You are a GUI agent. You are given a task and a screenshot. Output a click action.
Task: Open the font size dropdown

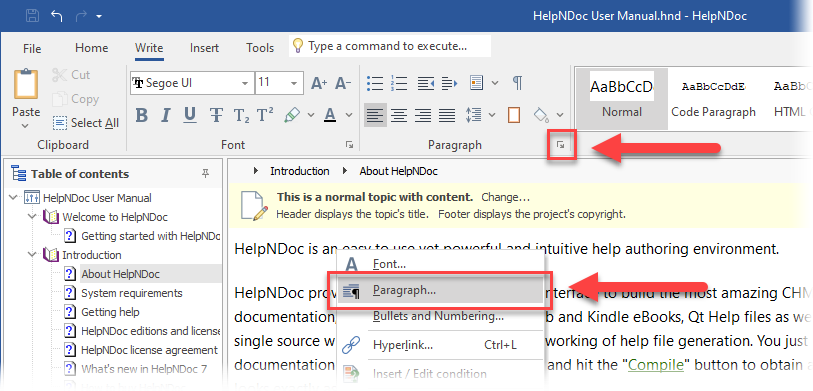293,83
